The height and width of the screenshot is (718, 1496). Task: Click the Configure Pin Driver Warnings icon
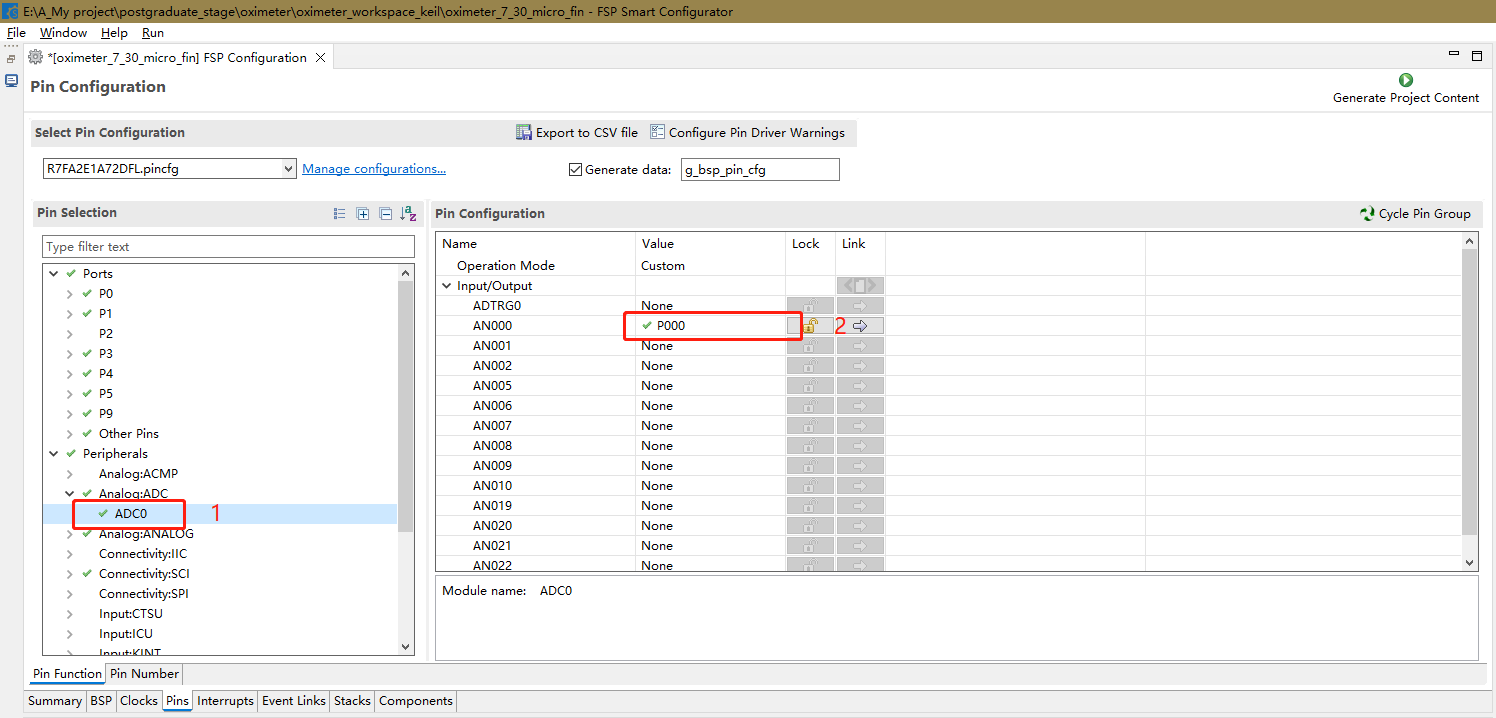pyautogui.click(x=657, y=132)
